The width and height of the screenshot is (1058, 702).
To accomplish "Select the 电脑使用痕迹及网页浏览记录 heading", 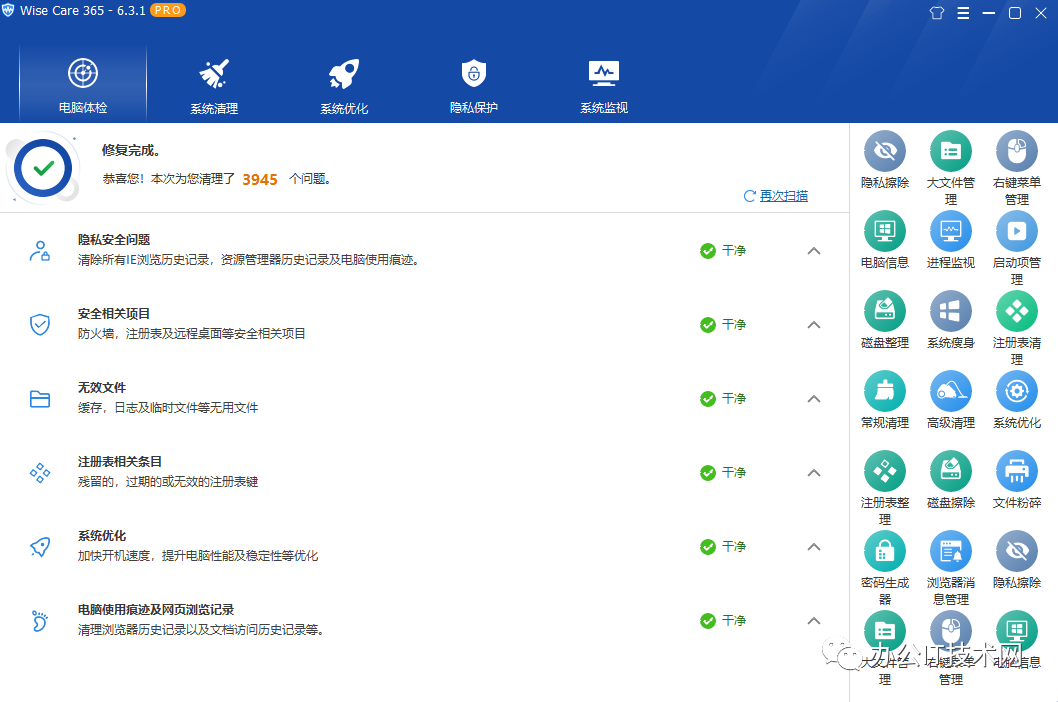I will (156, 610).
